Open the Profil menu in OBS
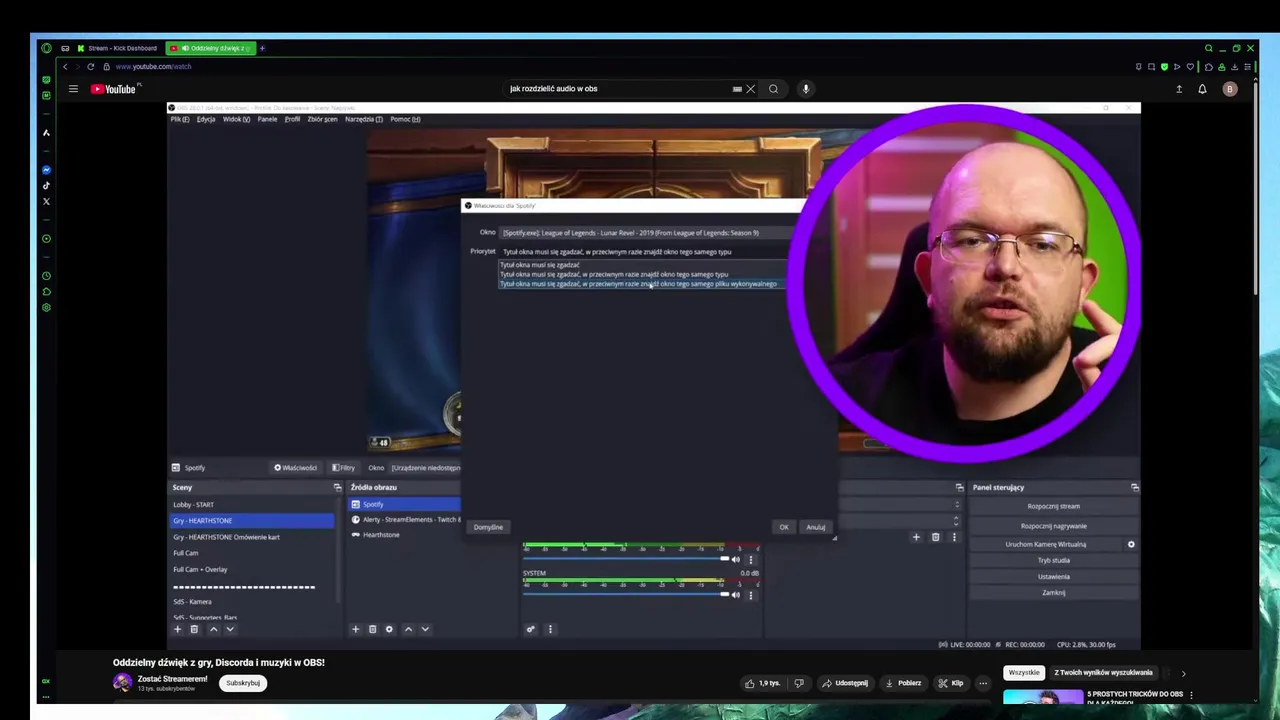 click(x=292, y=119)
